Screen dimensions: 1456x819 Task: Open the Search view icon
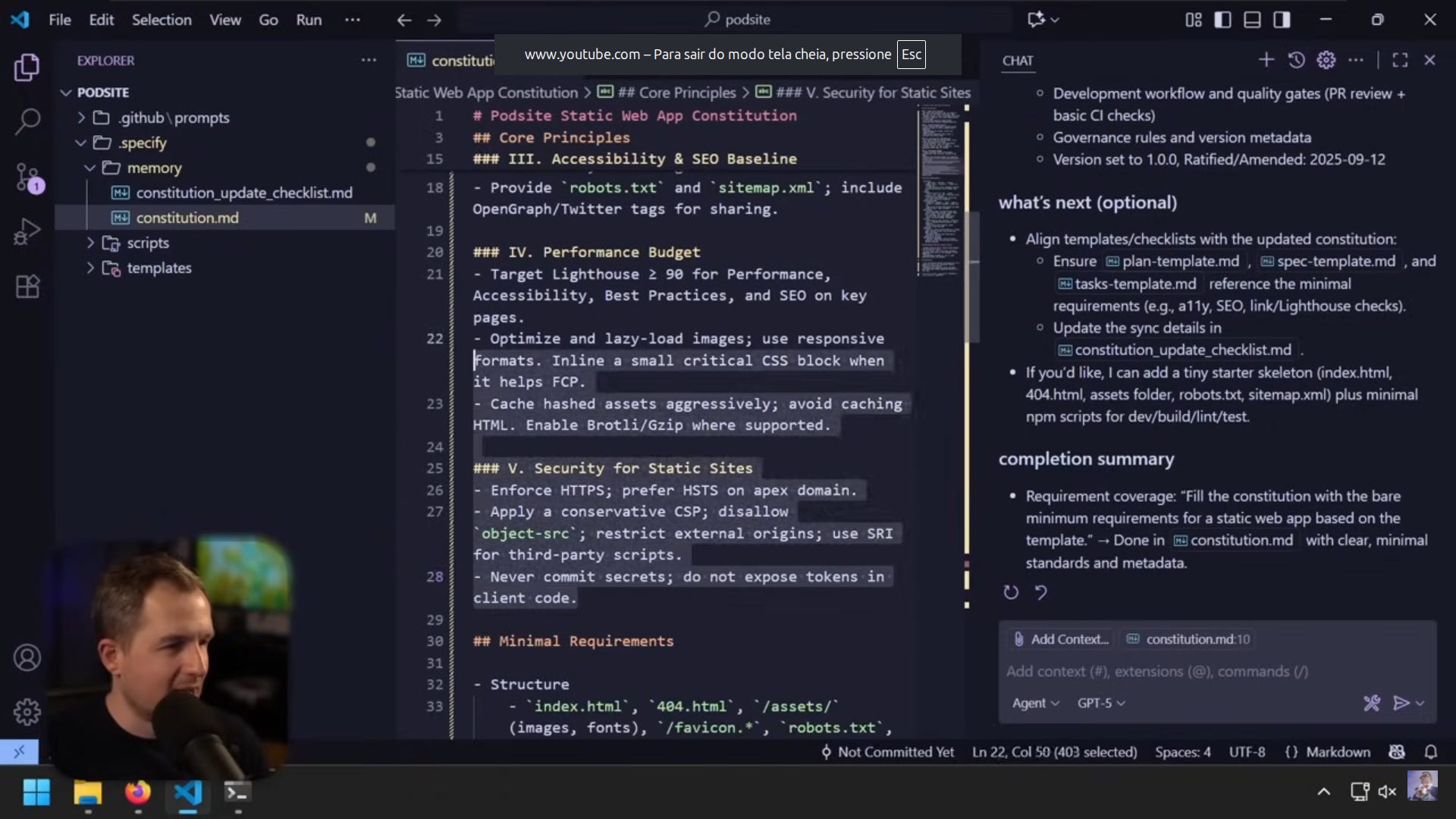coord(27,121)
